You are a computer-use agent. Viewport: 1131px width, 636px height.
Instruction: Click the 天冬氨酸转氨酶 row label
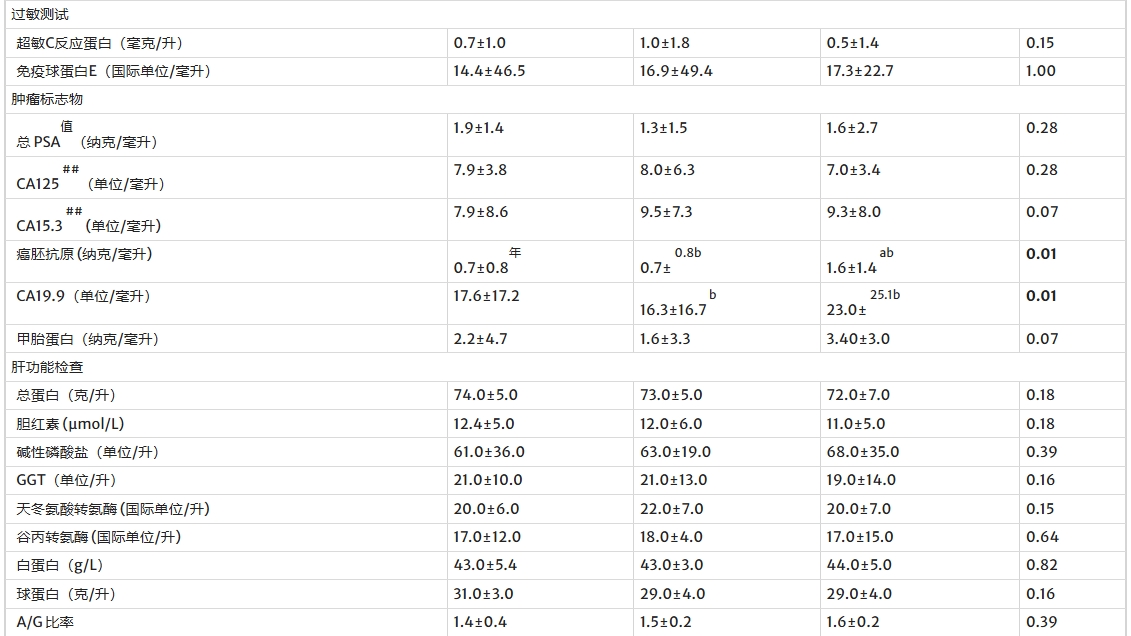(114, 509)
